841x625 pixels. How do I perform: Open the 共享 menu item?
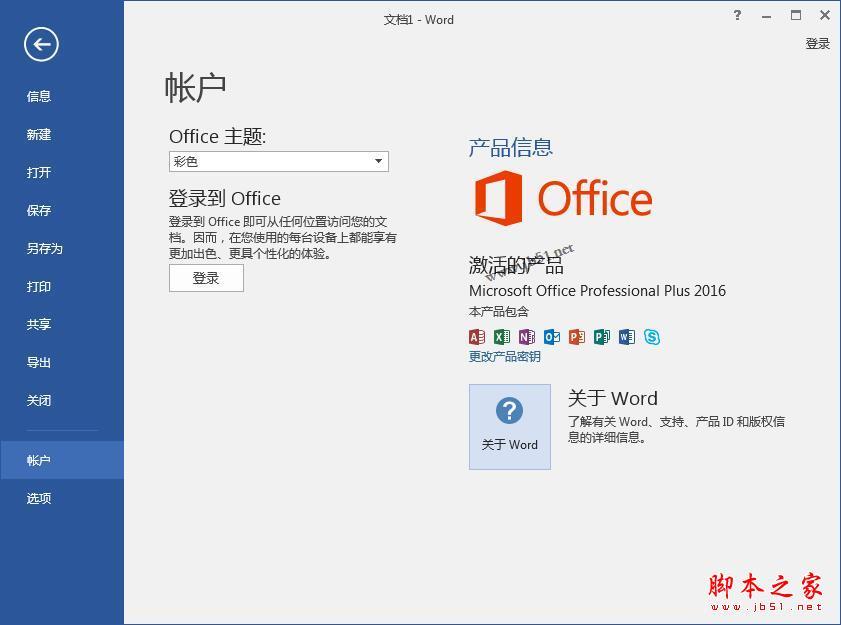[x=39, y=325]
